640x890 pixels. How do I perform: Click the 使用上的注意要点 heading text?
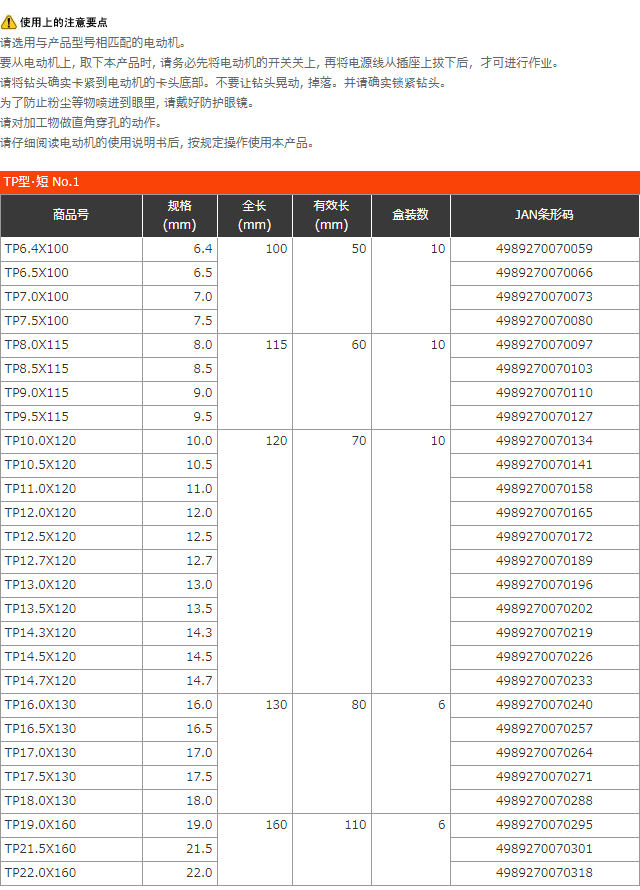(x=64, y=22)
